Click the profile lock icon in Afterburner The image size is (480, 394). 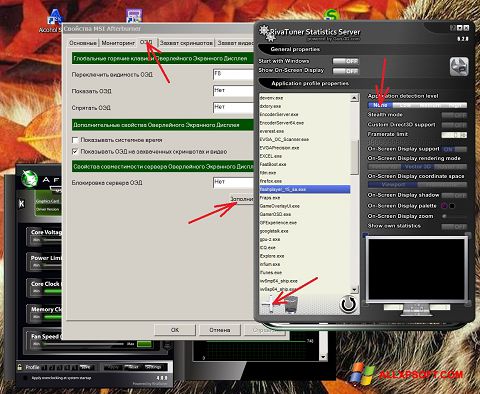tap(19, 367)
